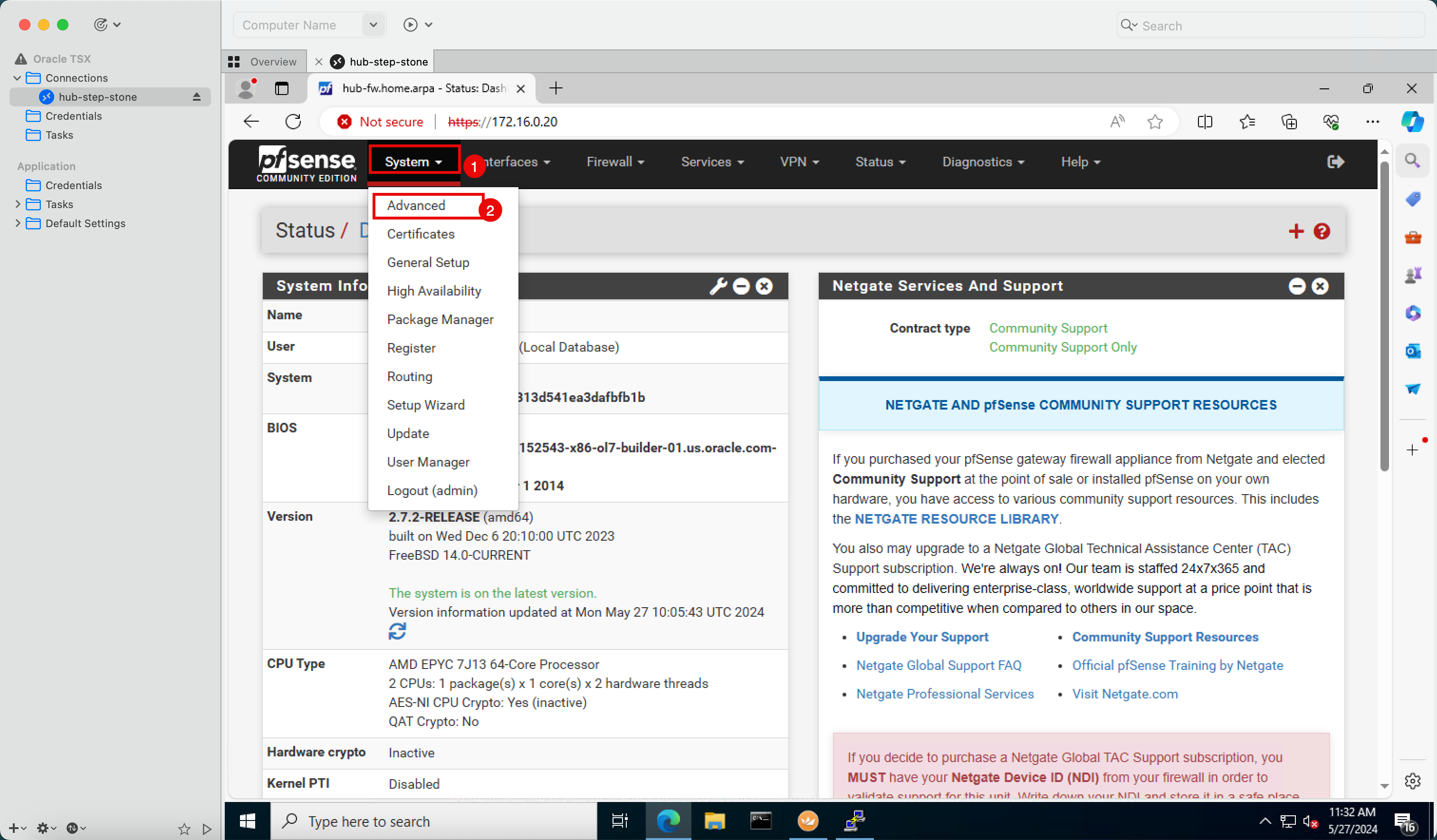Open Edge split screen icon
Viewport: 1437px width, 840px height.
click(x=1204, y=122)
